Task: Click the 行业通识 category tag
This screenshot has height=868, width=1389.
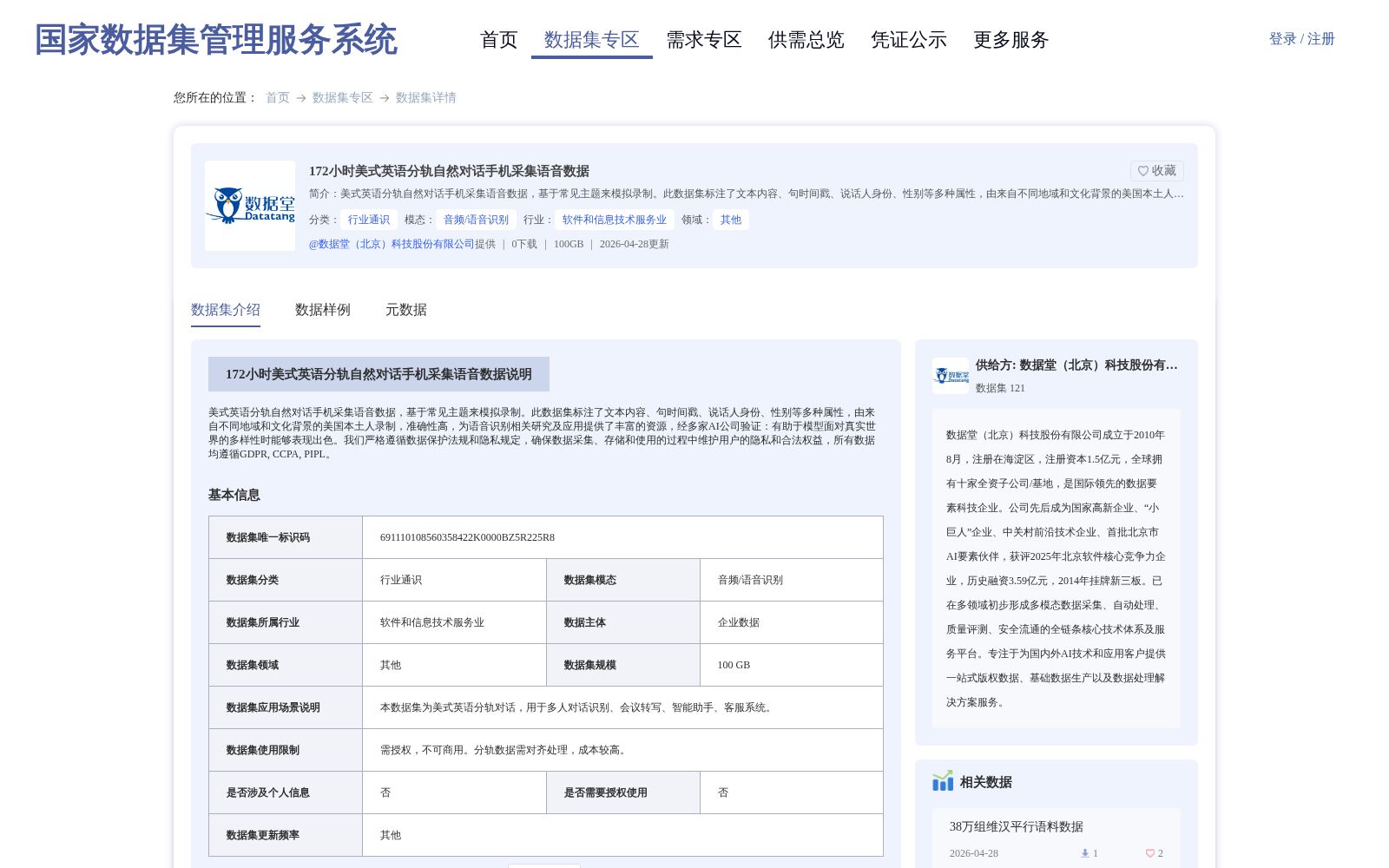Action: [369, 220]
